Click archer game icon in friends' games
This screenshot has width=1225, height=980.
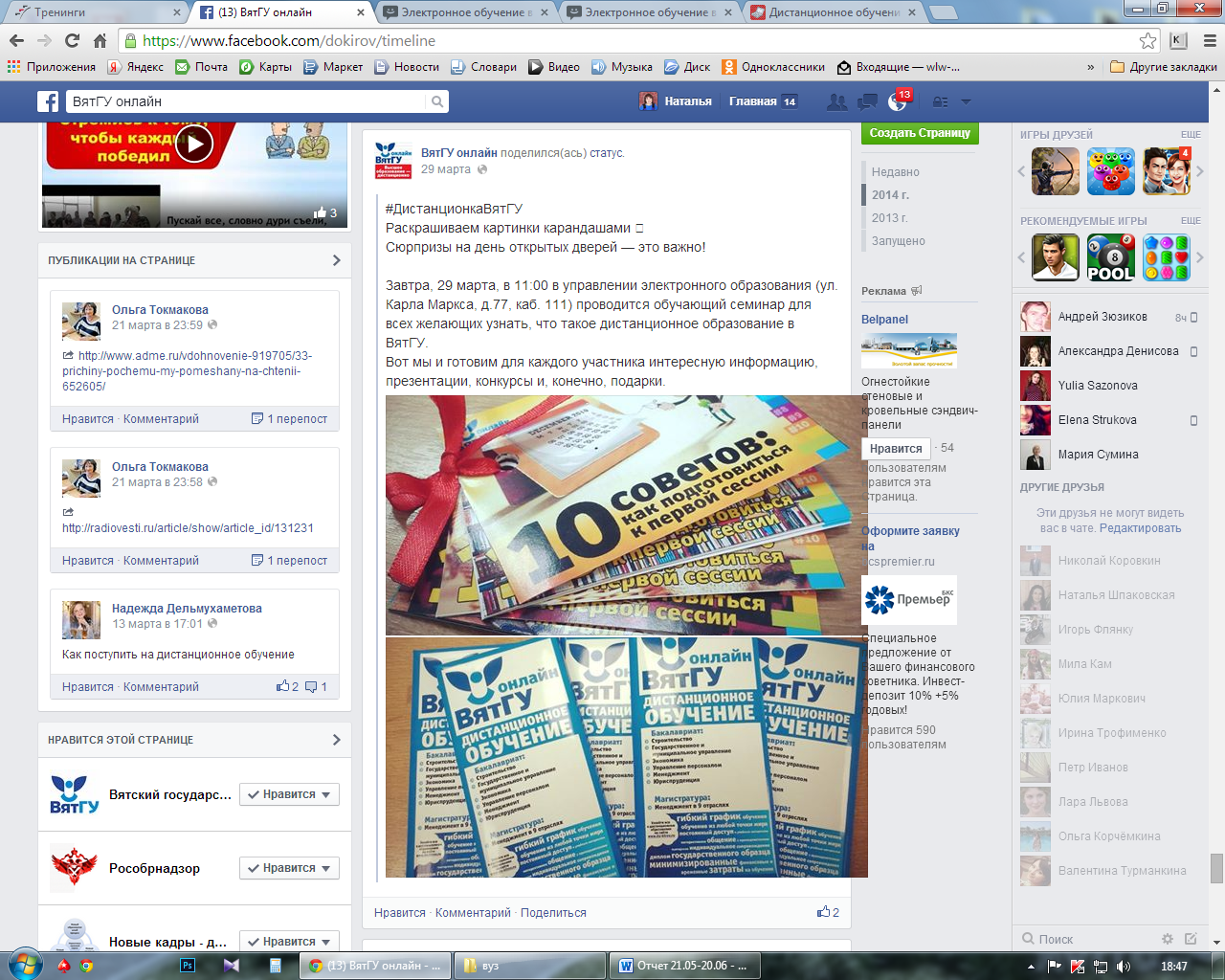[x=1056, y=171]
